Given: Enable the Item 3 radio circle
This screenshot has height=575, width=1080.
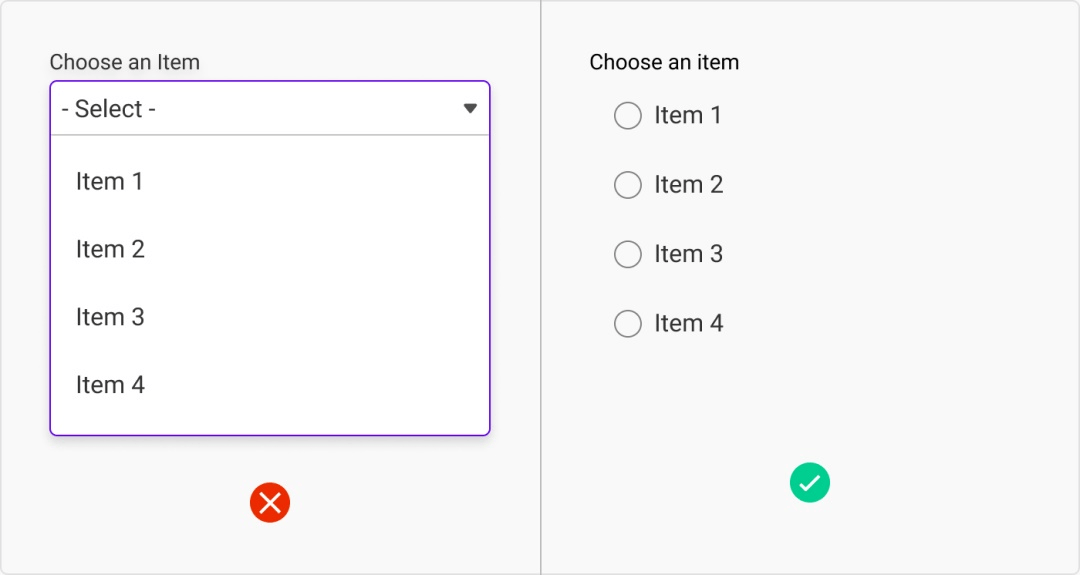Looking at the screenshot, I should [627, 254].
